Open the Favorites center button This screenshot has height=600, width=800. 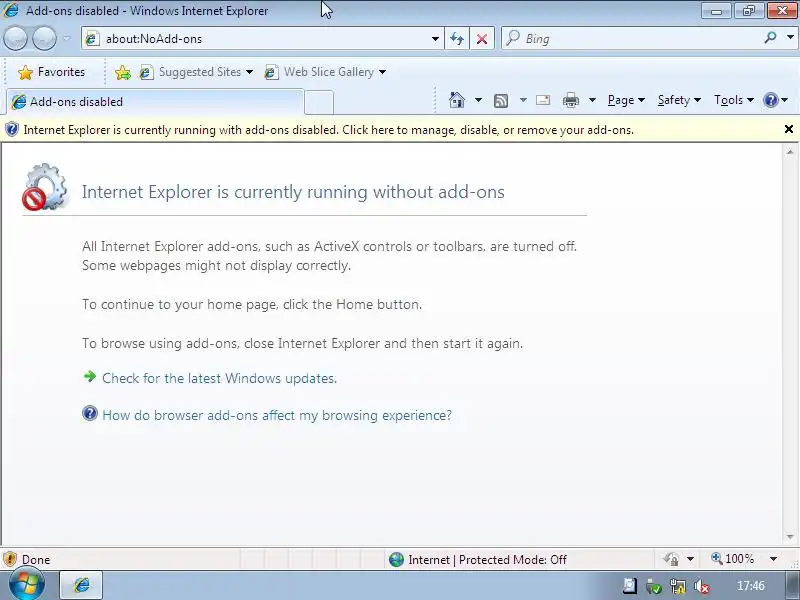click(52, 72)
